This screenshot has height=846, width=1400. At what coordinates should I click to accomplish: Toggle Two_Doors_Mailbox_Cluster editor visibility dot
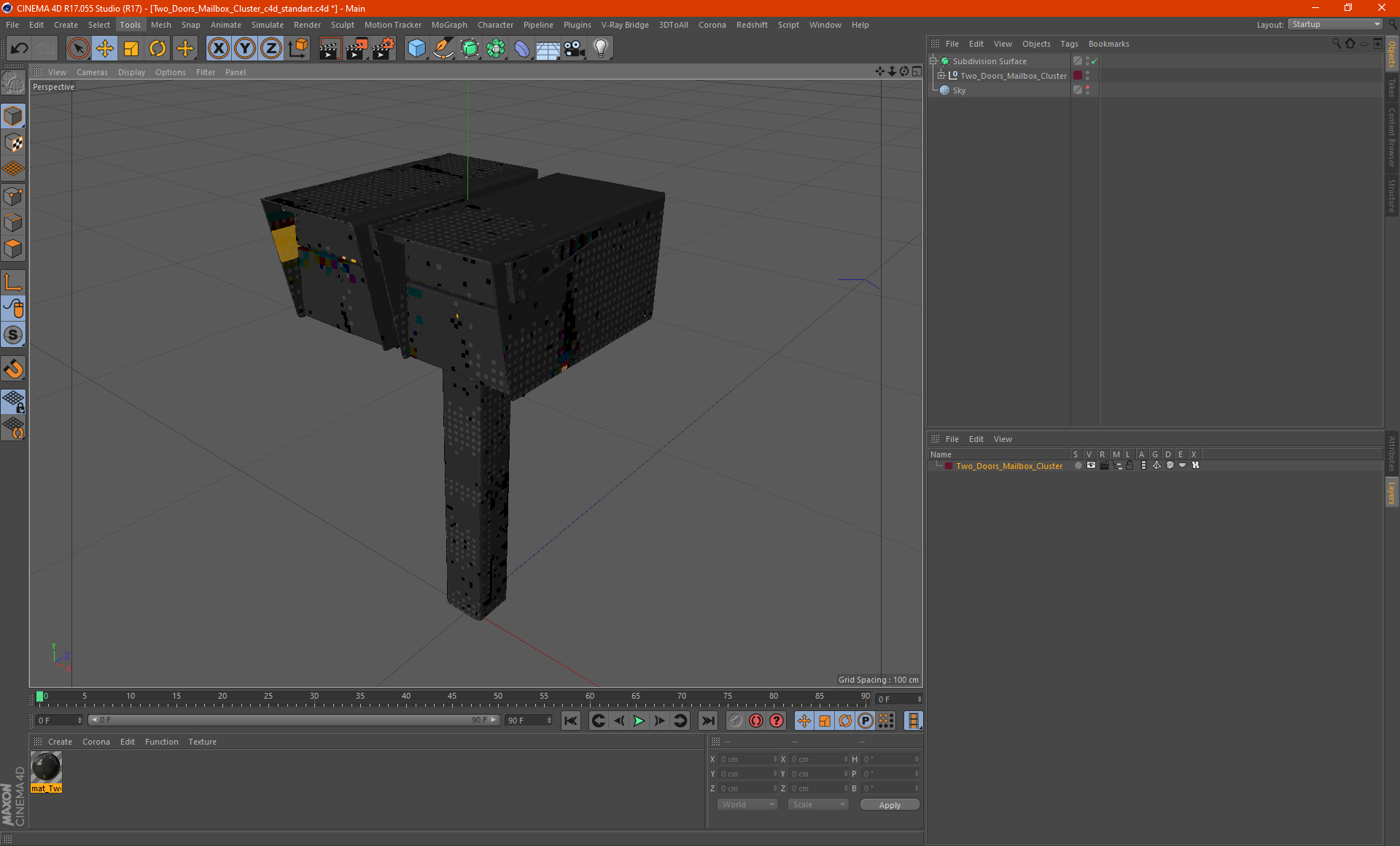[1087, 72]
